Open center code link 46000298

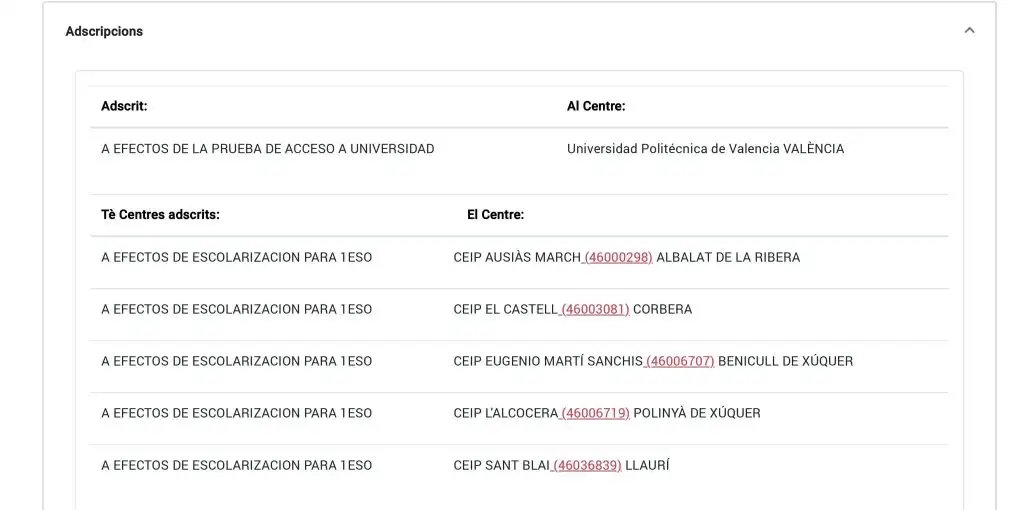tap(617, 257)
